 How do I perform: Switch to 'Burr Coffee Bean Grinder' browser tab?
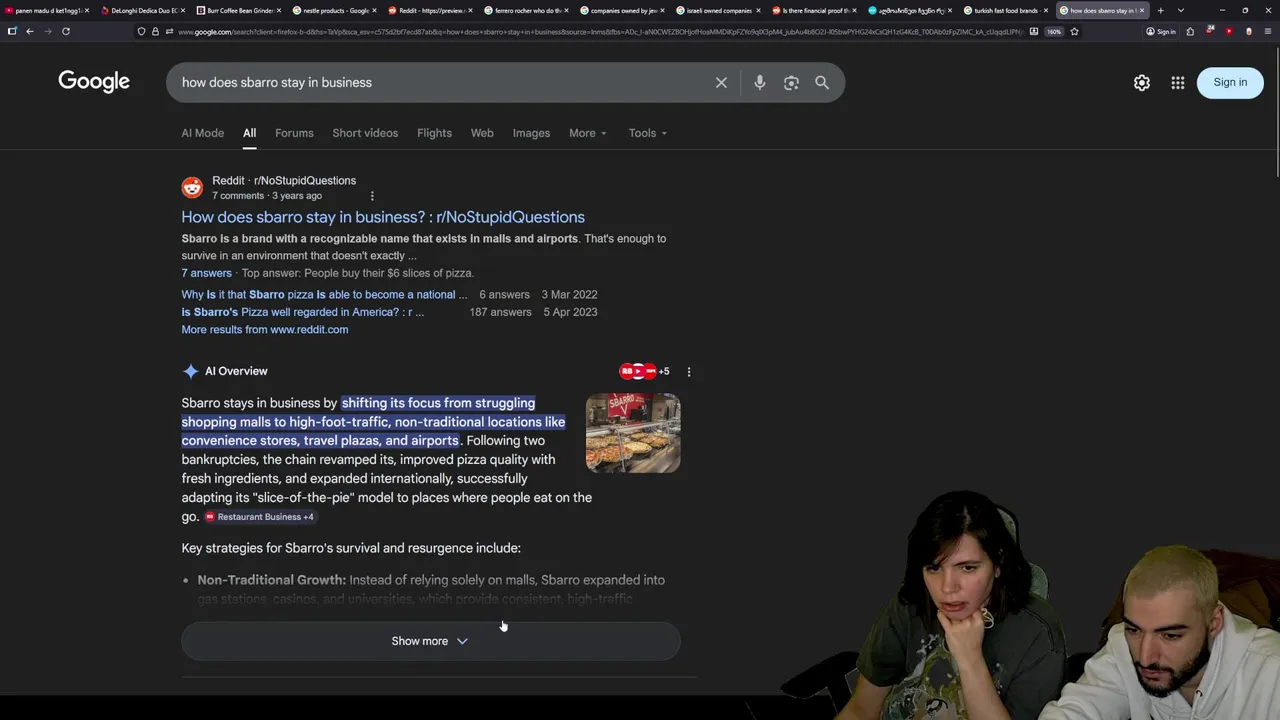pos(240,10)
